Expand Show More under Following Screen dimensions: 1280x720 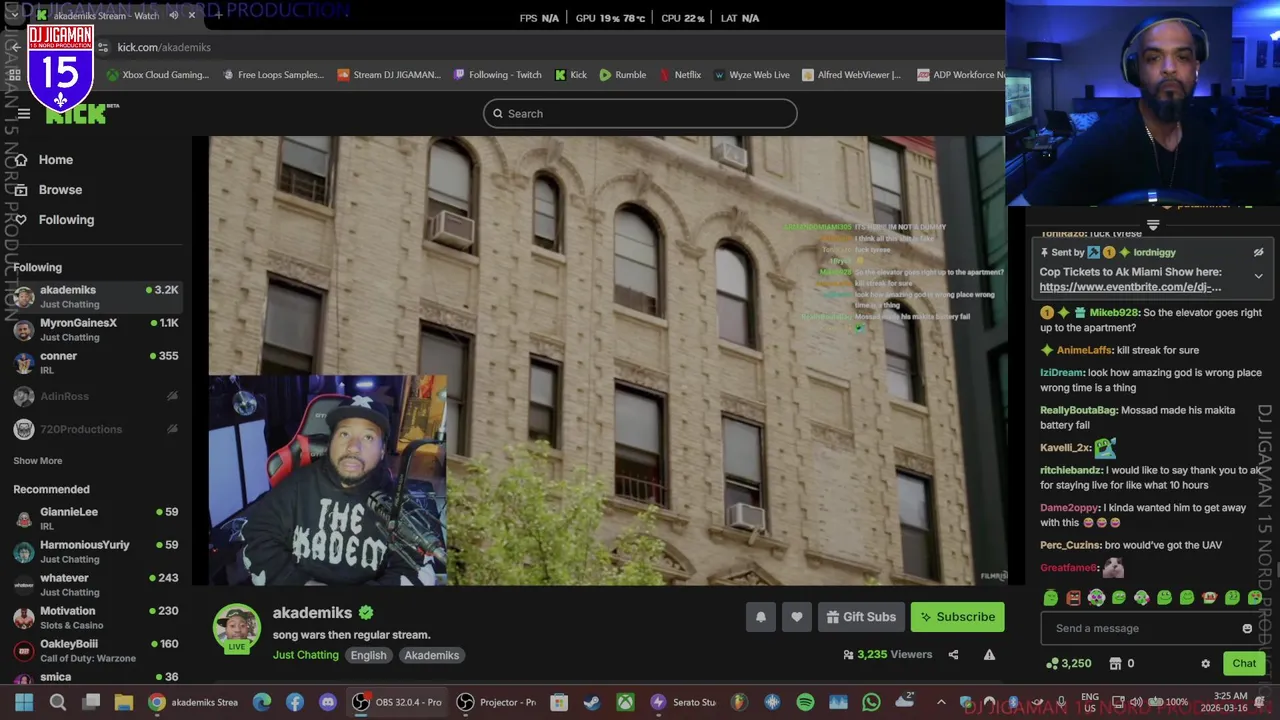pyautogui.click(x=37, y=461)
